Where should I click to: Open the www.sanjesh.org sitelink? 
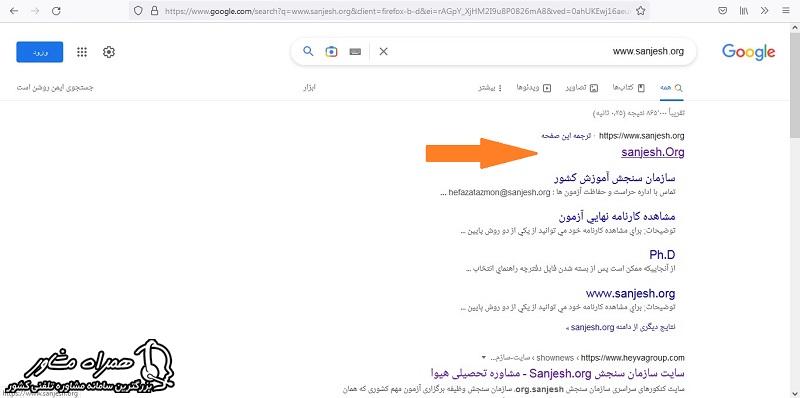click(630, 293)
